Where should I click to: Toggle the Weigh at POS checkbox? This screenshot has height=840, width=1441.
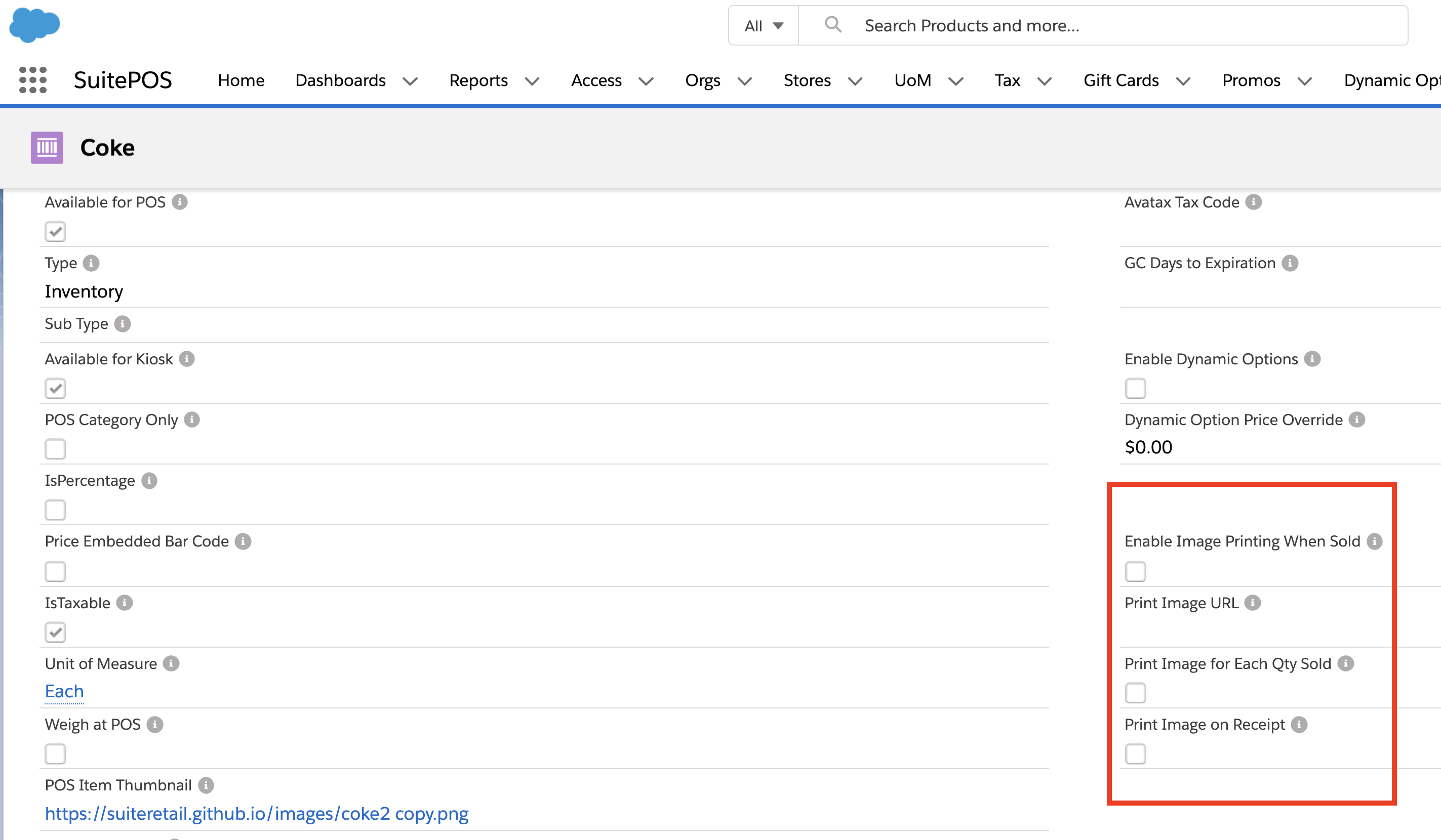click(x=56, y=753)
